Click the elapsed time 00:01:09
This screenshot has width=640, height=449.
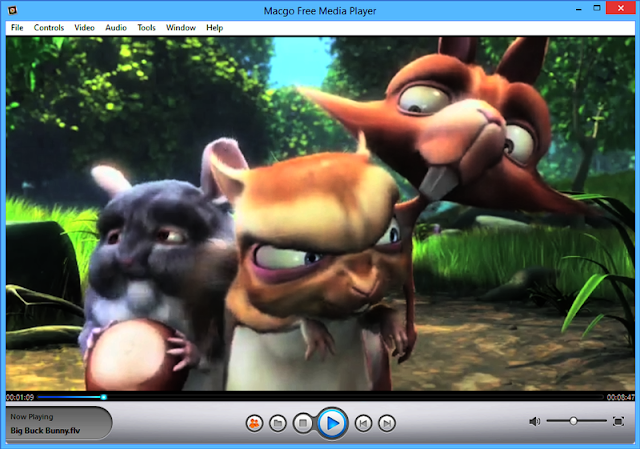(x=20, y=397)
